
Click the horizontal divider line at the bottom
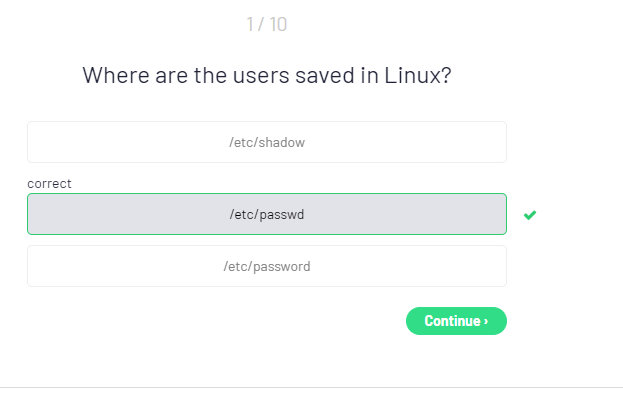pyautogui.click(x=311, y=387)
